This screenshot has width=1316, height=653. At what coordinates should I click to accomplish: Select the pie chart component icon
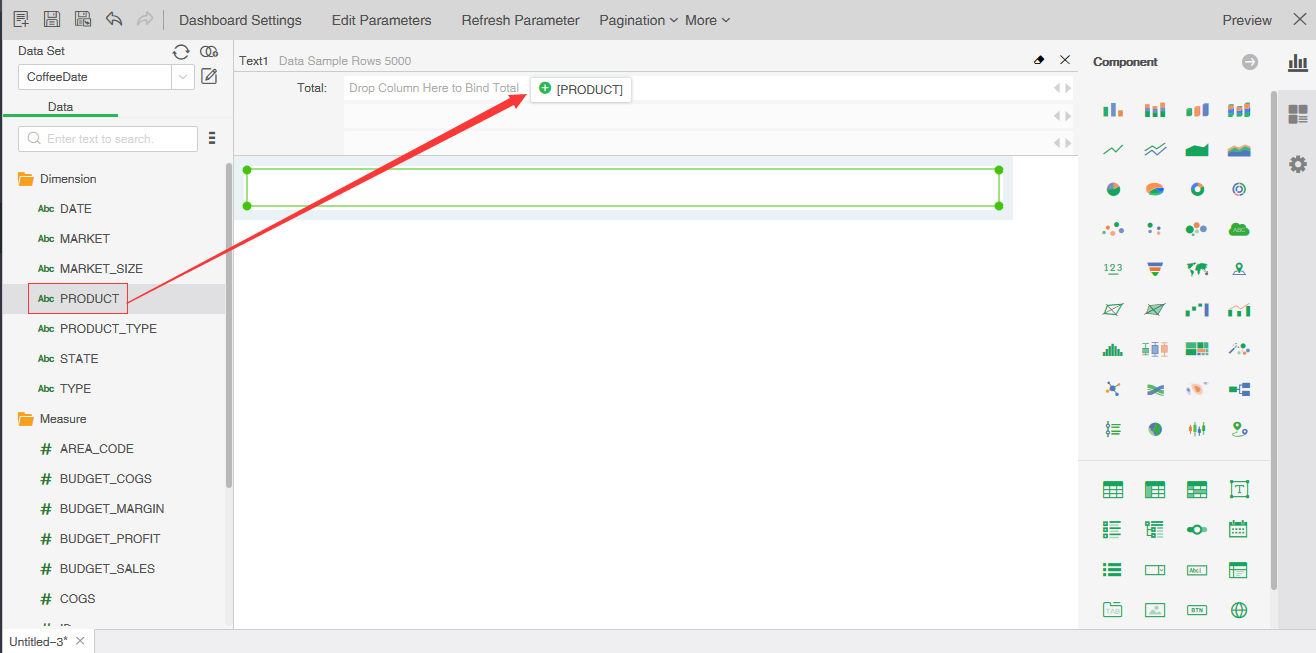pos(1113,189)
